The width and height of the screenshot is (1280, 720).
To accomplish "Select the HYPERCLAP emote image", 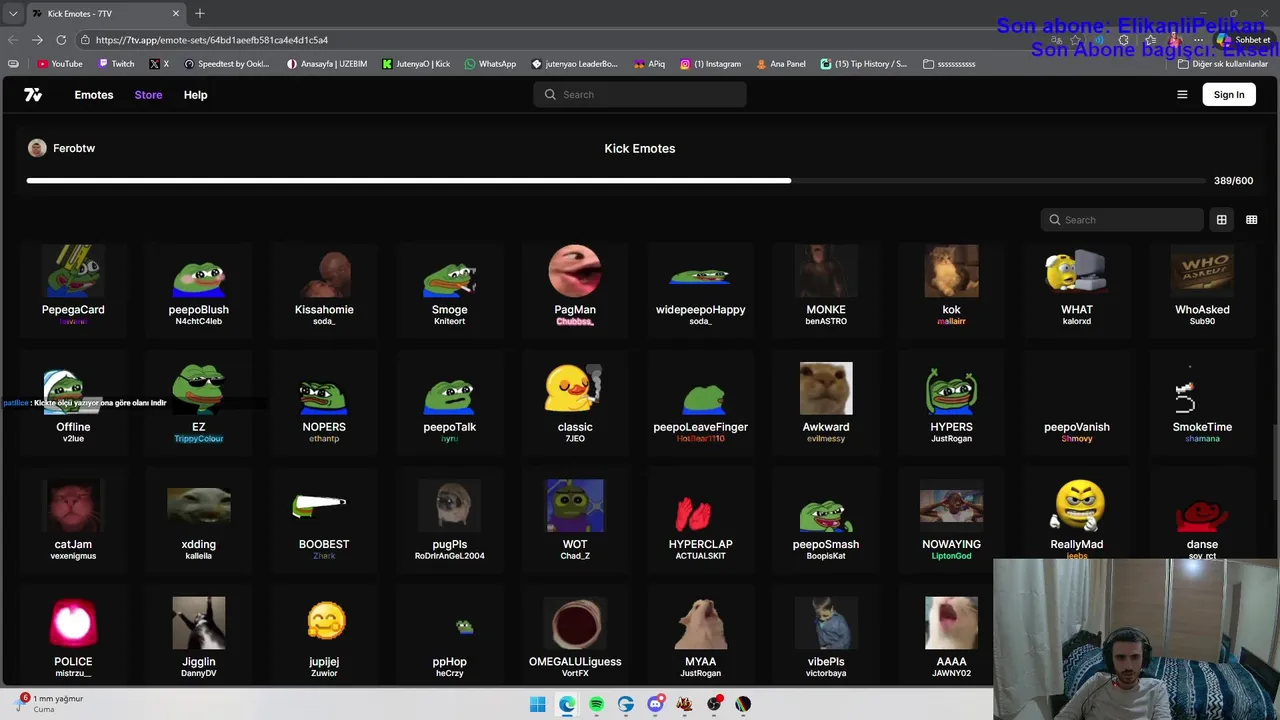I will click(692, 513).
